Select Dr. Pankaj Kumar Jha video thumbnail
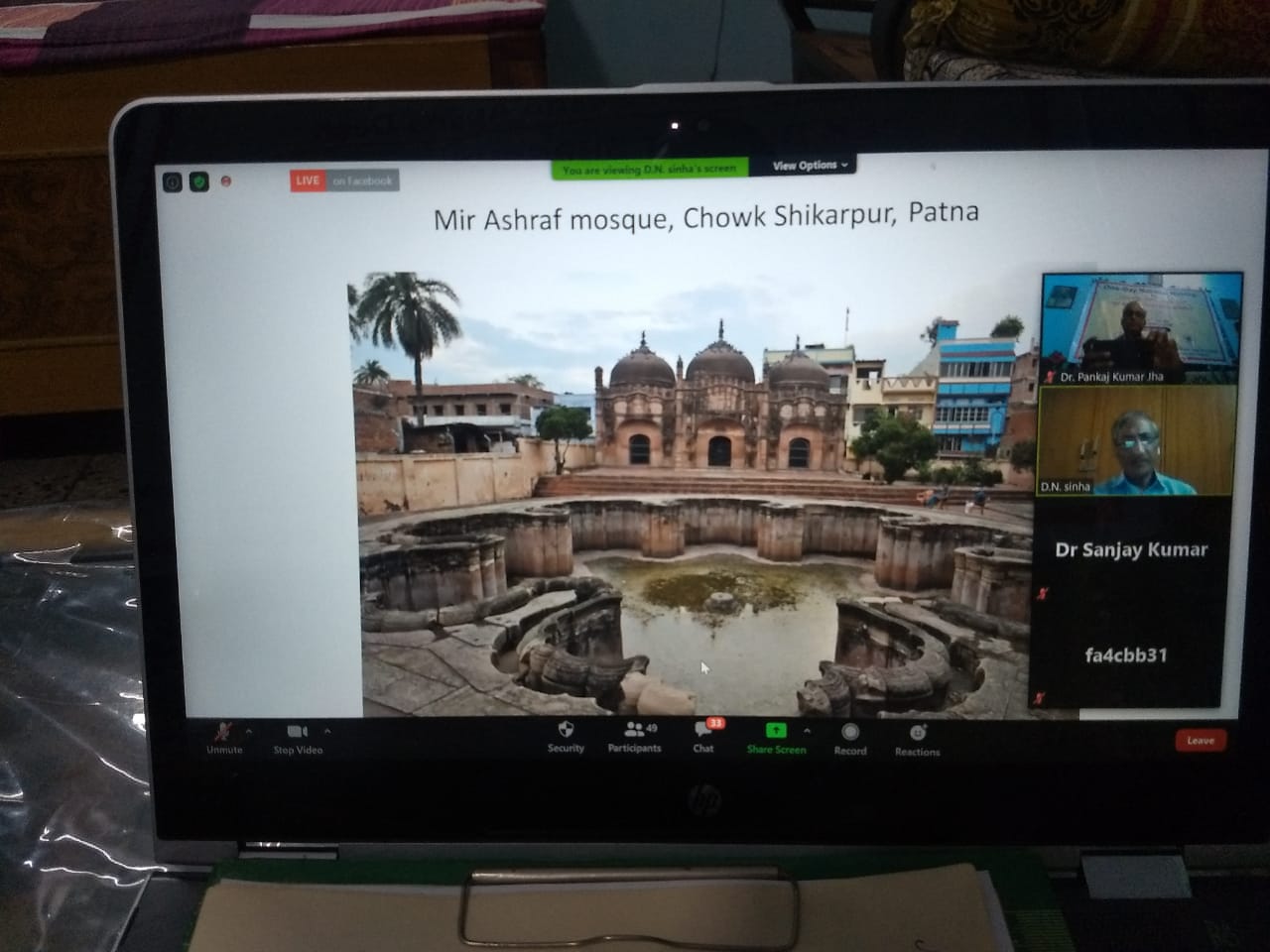The image size is (1270, 952). click(1140, 328)
